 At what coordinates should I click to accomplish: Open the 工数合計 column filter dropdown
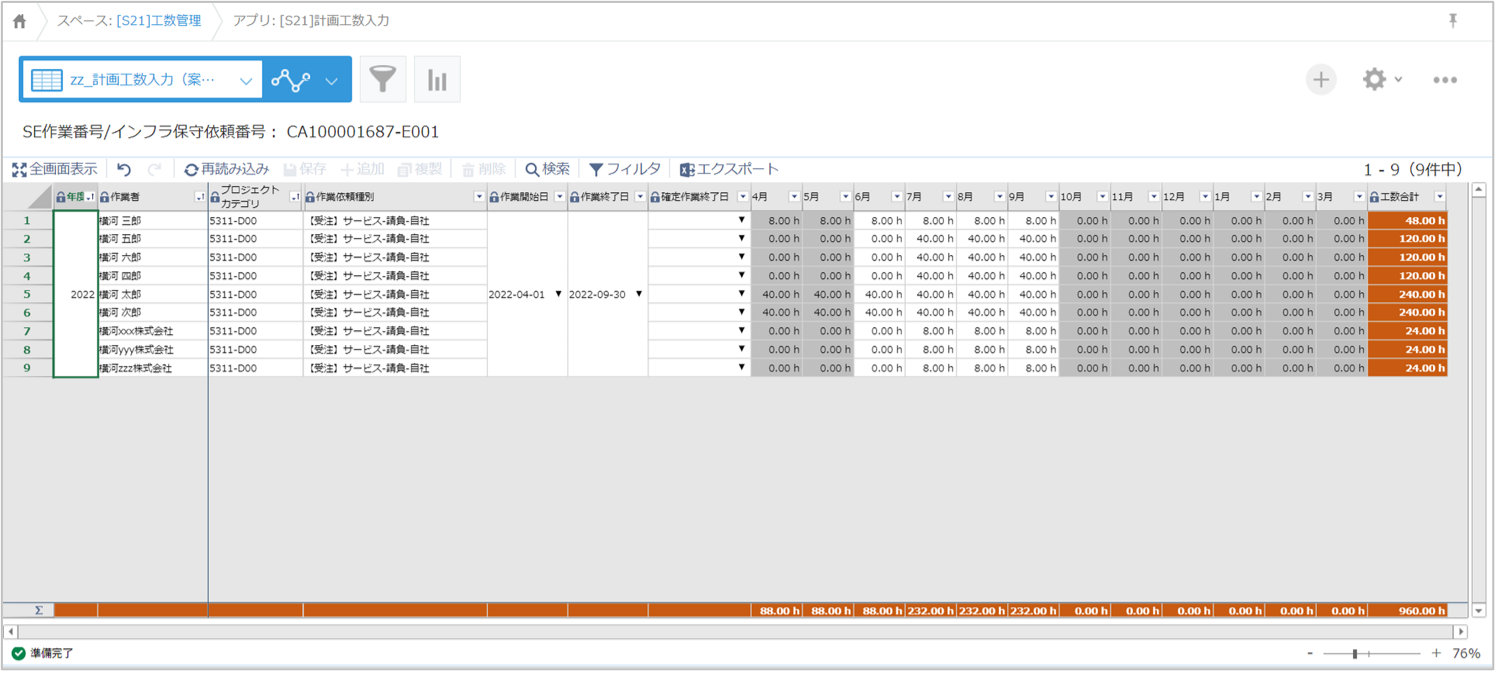(1440, 197)
